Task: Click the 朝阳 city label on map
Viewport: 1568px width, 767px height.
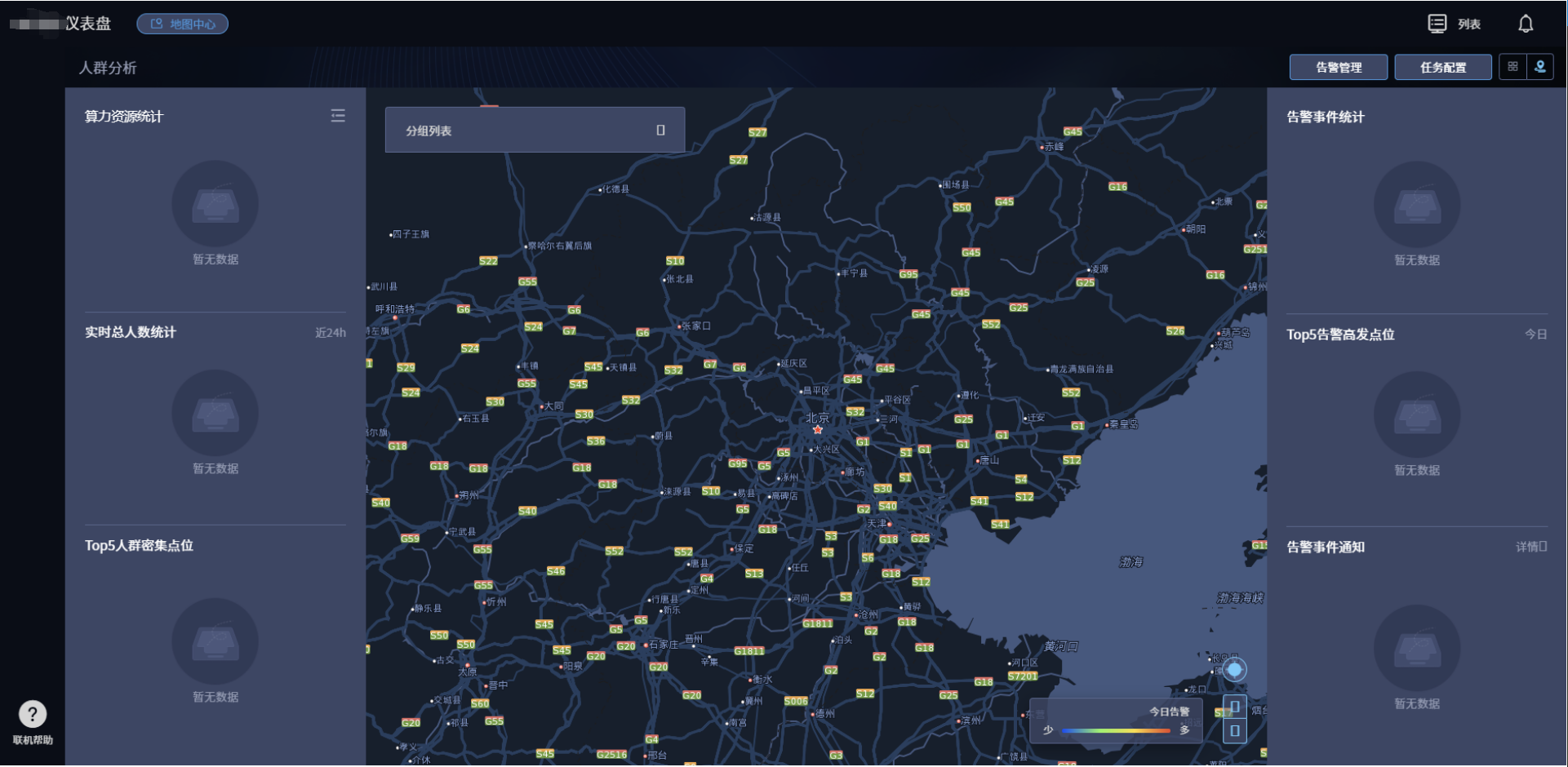Action: [x=1196, y=229]
